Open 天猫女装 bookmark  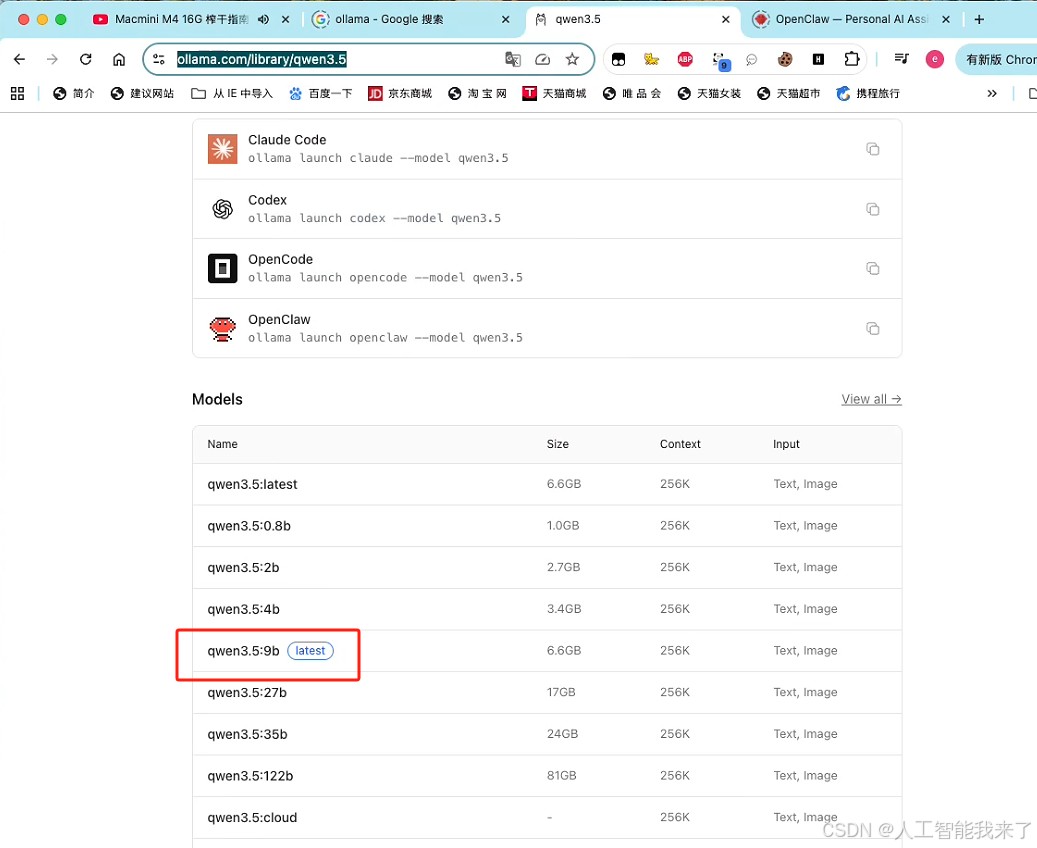(709, 93)
